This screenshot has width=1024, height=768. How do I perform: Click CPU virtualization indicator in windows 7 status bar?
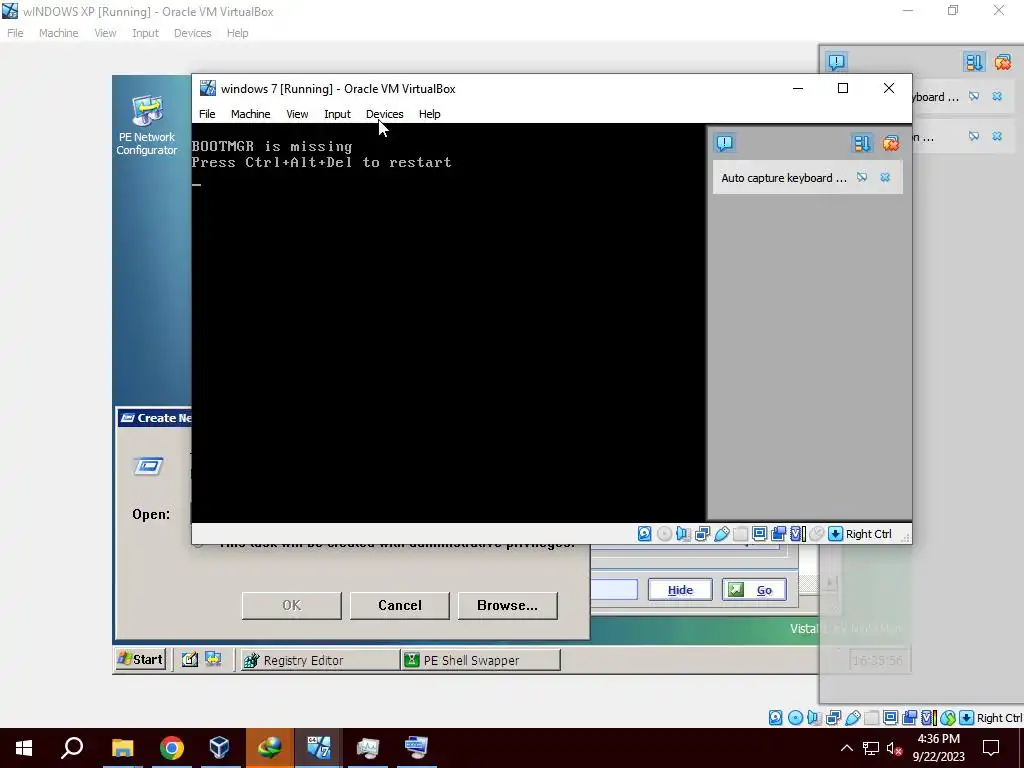(x=797, y=534)
